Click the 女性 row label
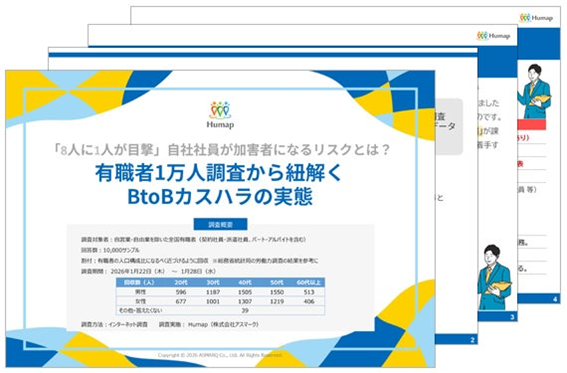Image resolution: width=567 pixels, height=373 pixels. (x=140, y=301)
